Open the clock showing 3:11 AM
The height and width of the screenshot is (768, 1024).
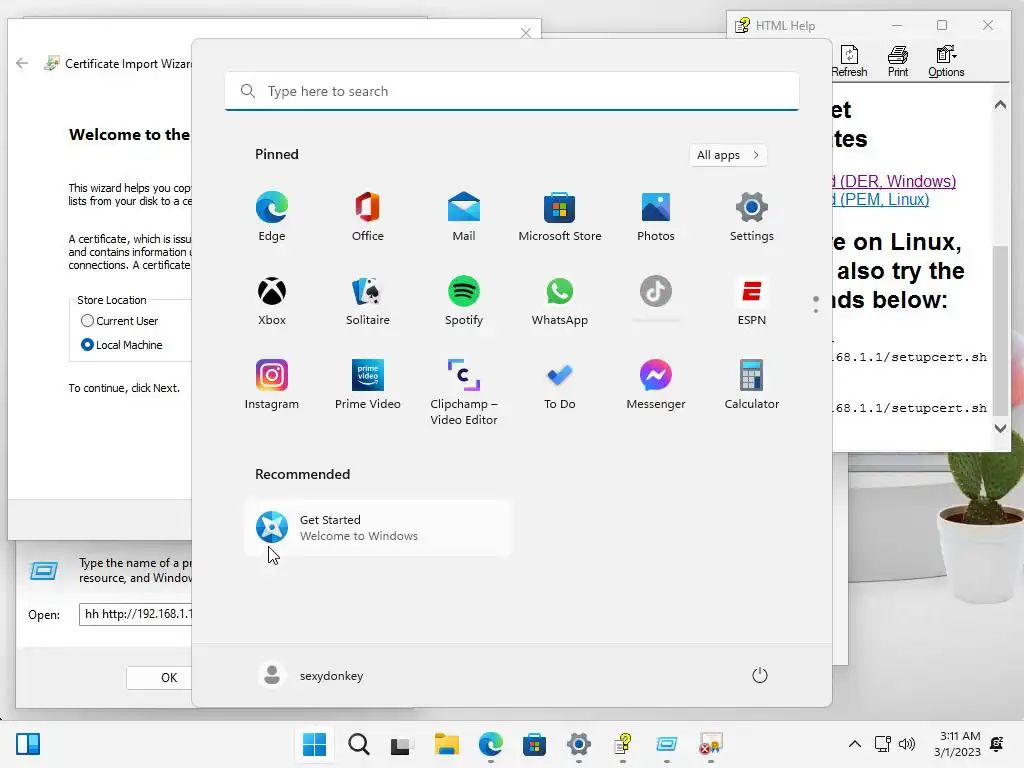(x=957, y=744)
